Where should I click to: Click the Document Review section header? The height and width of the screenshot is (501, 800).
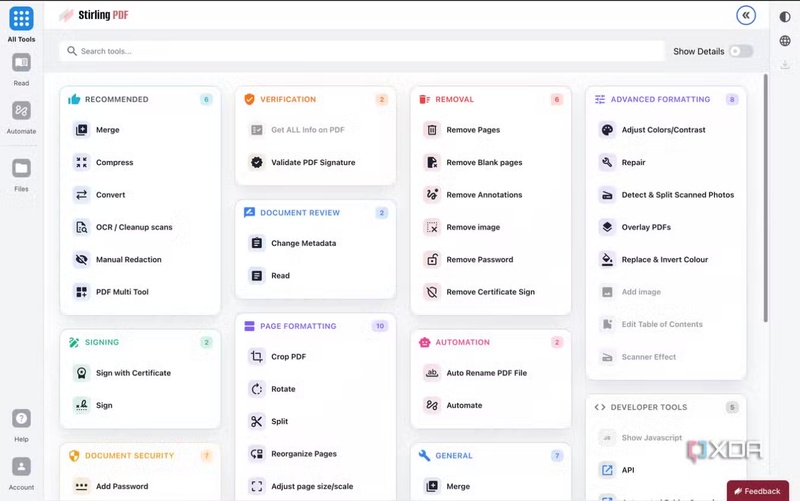[315, 213]
